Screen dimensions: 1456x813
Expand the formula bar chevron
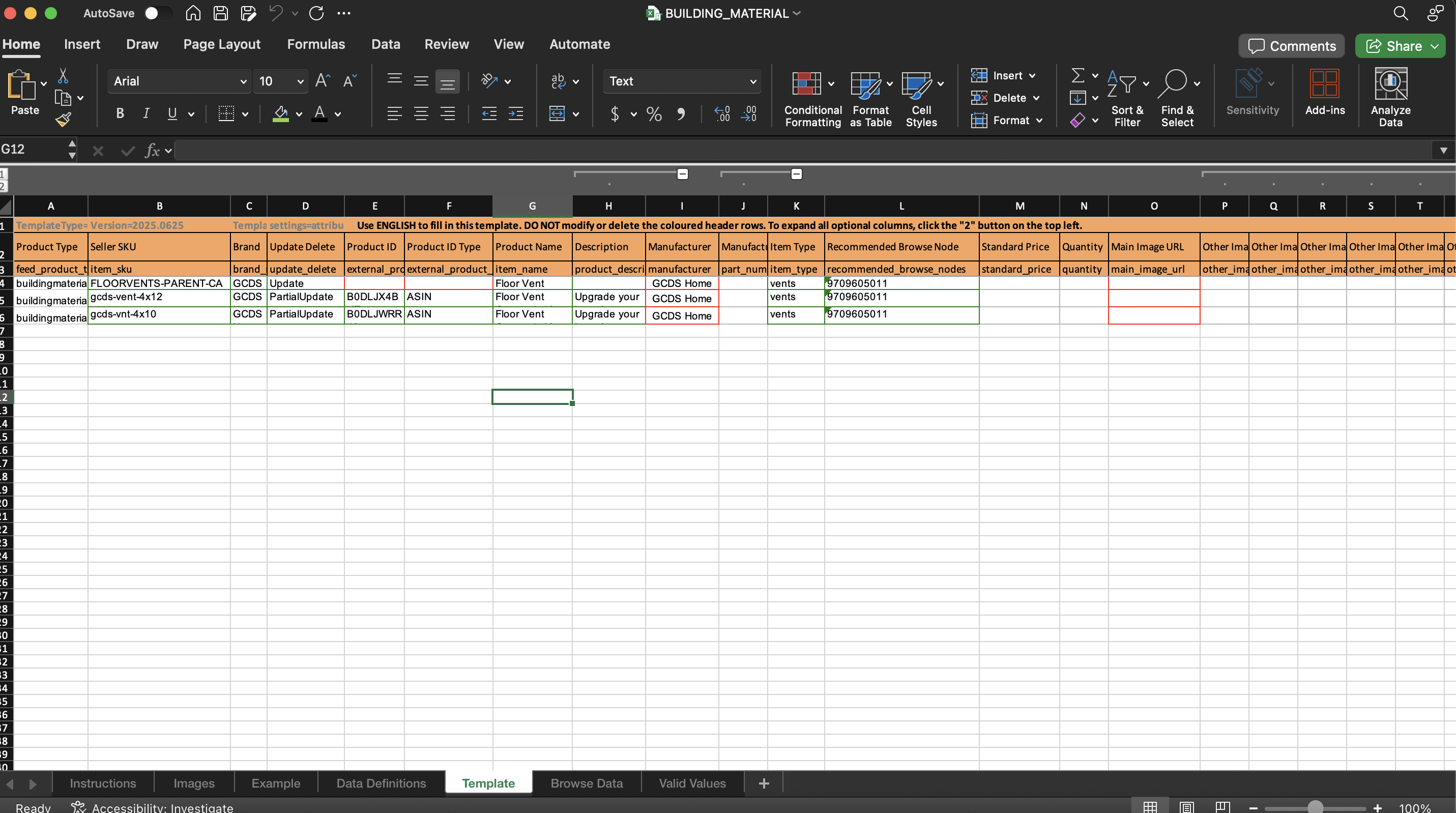pos(1443,151)
